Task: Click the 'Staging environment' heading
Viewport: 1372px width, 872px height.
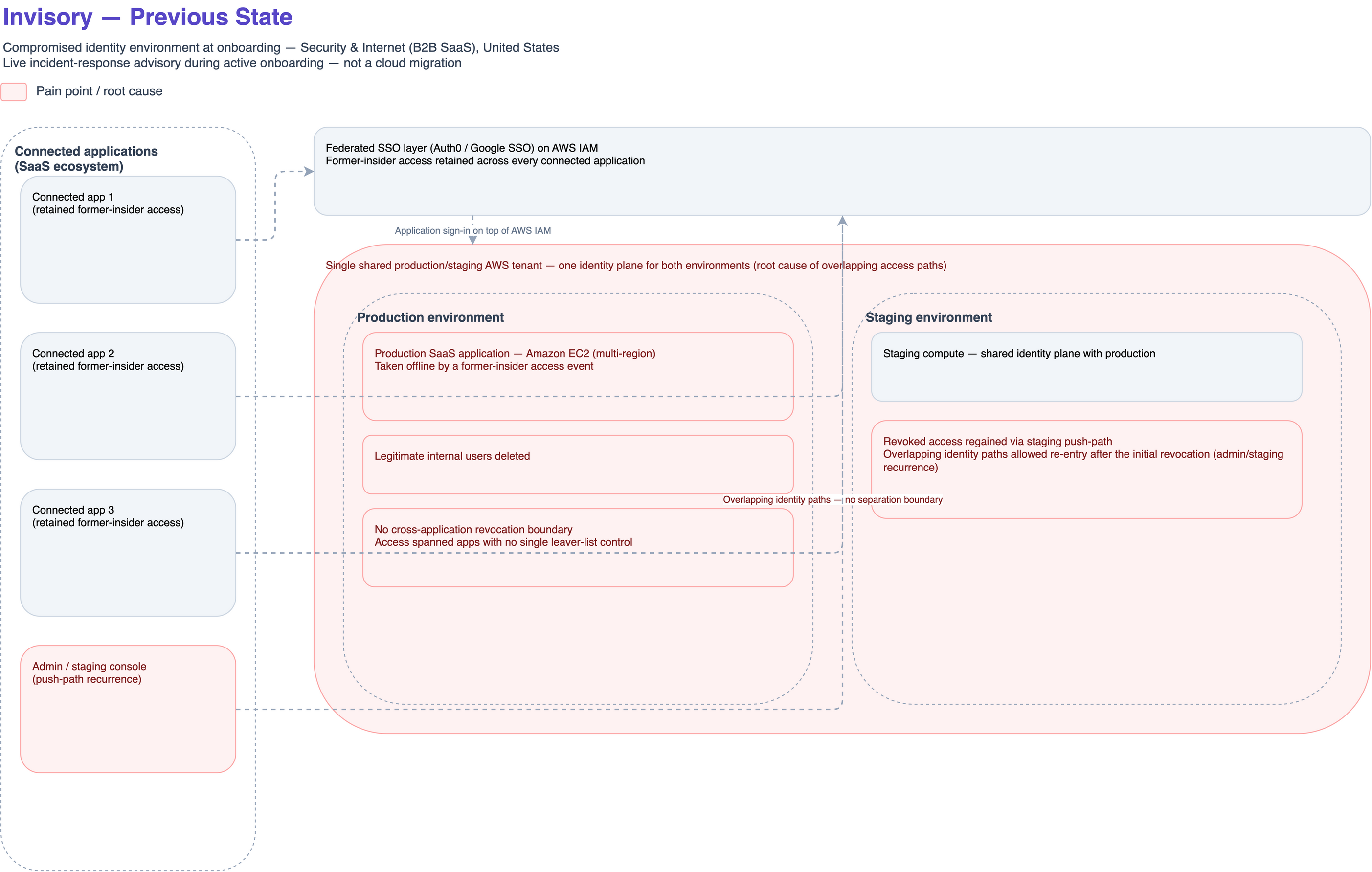Action: point(929,317)
